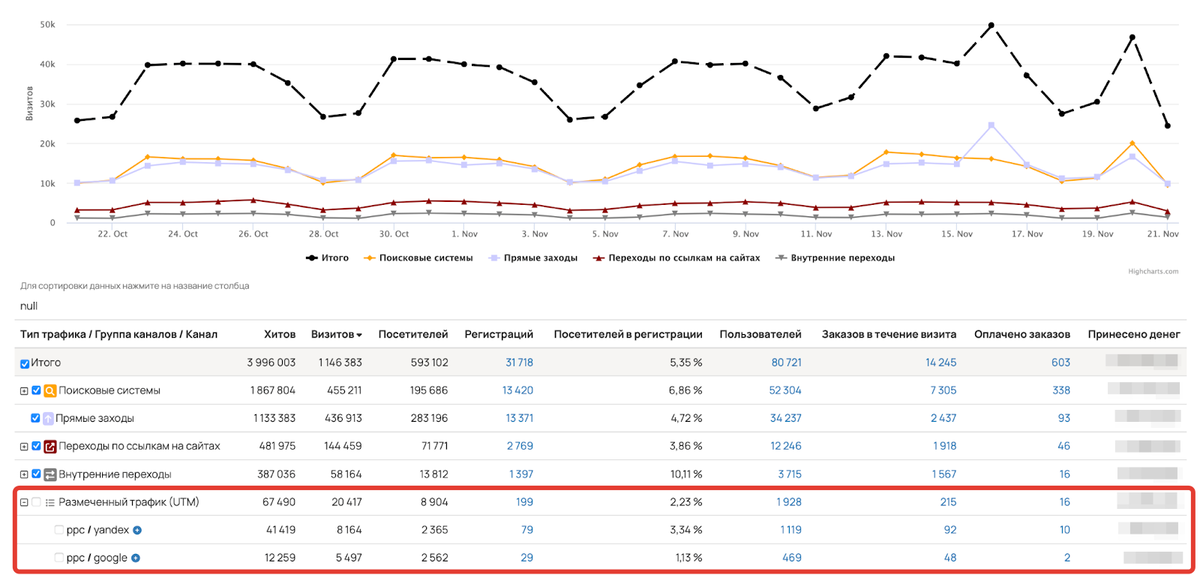Open the 13 420 registrations link
The width and height of the screenshot is (1200, 575).
pos(518,391)
